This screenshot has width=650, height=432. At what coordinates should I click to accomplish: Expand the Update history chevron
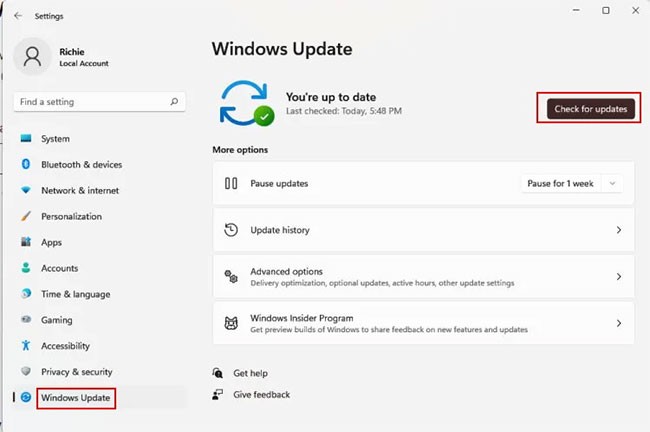pyautogui.click(x=619, y=230)
